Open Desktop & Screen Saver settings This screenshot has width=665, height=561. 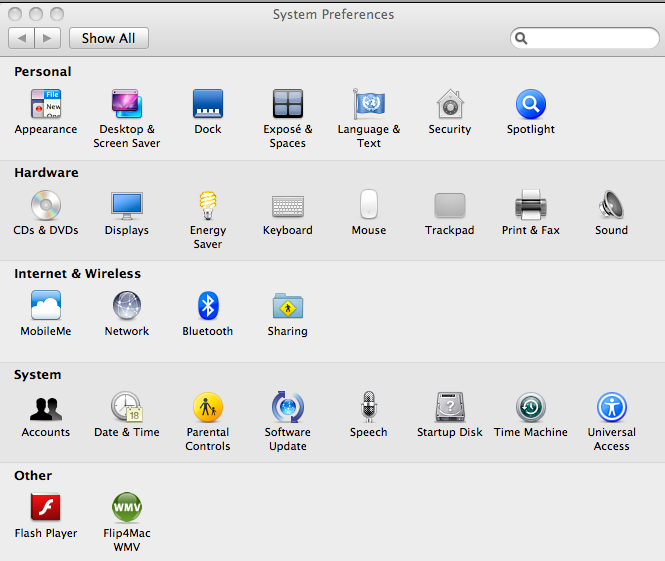(x=127, y=105)
